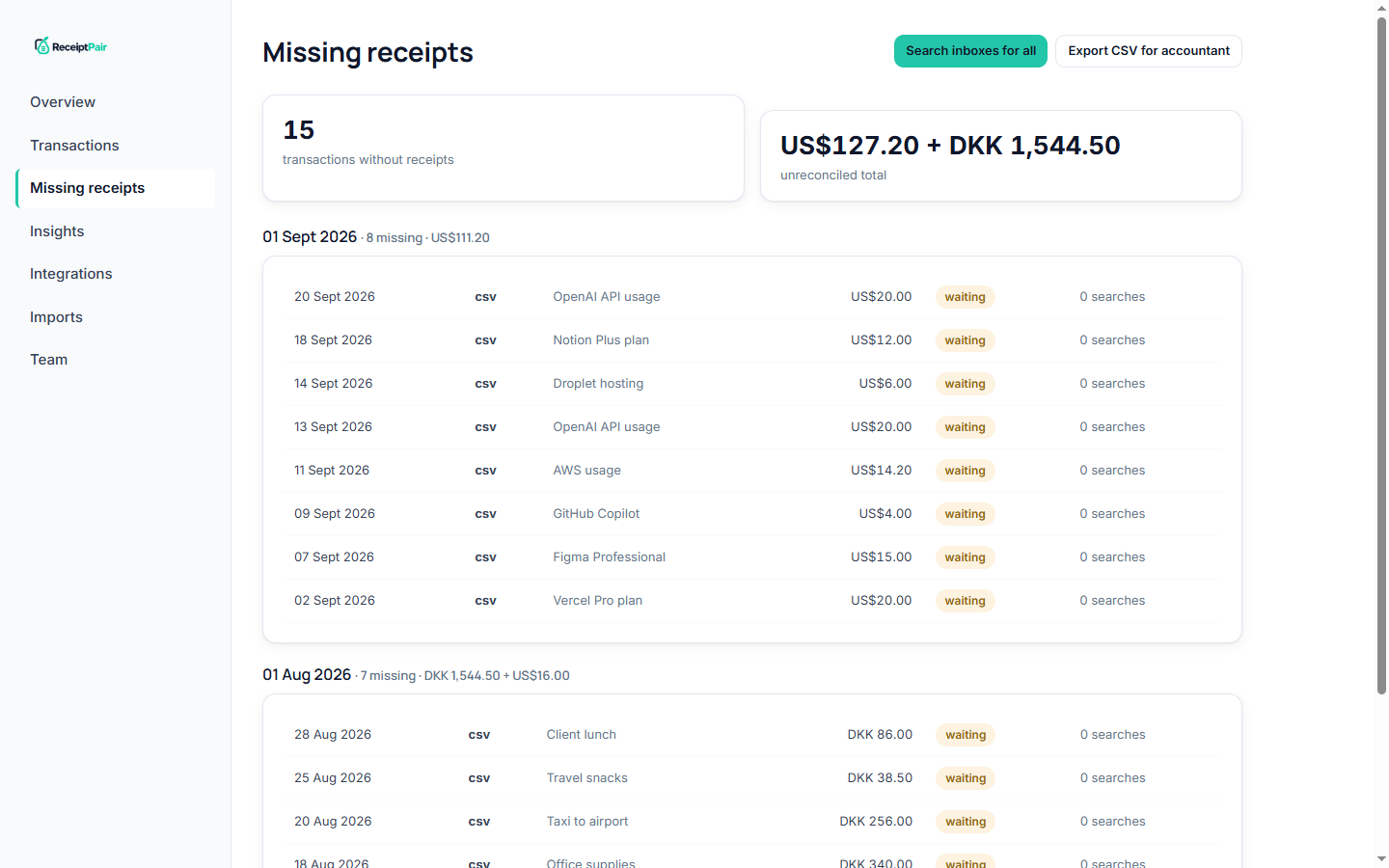Click the 11 Sept 2026 date
Viewport: 1389px width, 868px height.
pos(332,471)
